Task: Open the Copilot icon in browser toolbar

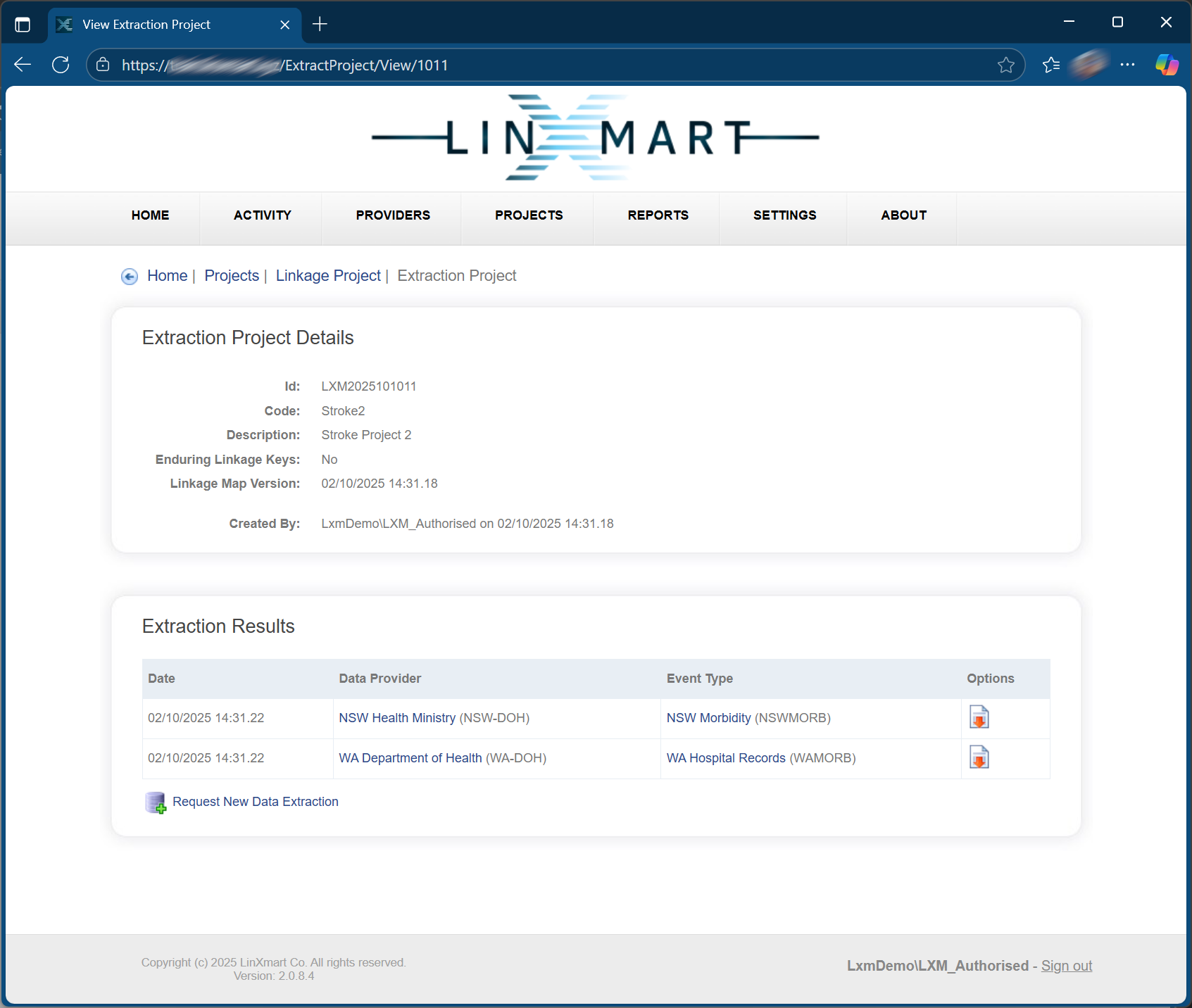Action: tap(1166, 65)
